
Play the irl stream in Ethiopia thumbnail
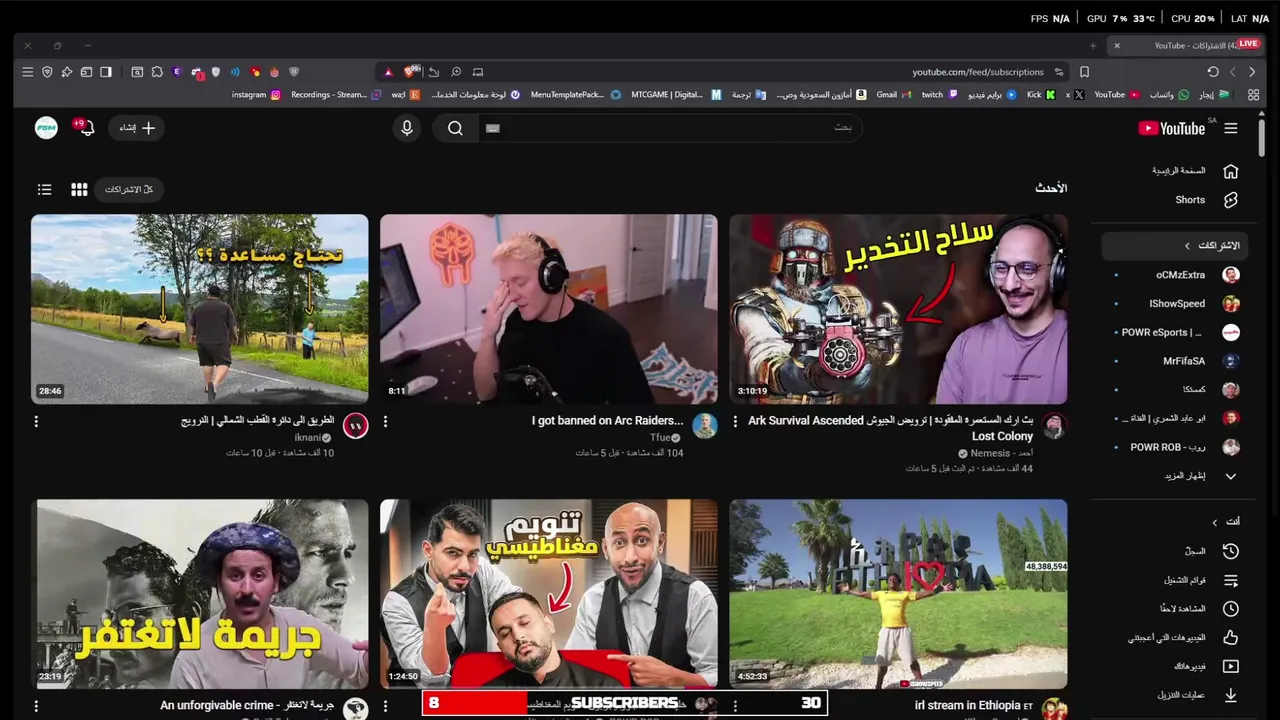[898, 594]
